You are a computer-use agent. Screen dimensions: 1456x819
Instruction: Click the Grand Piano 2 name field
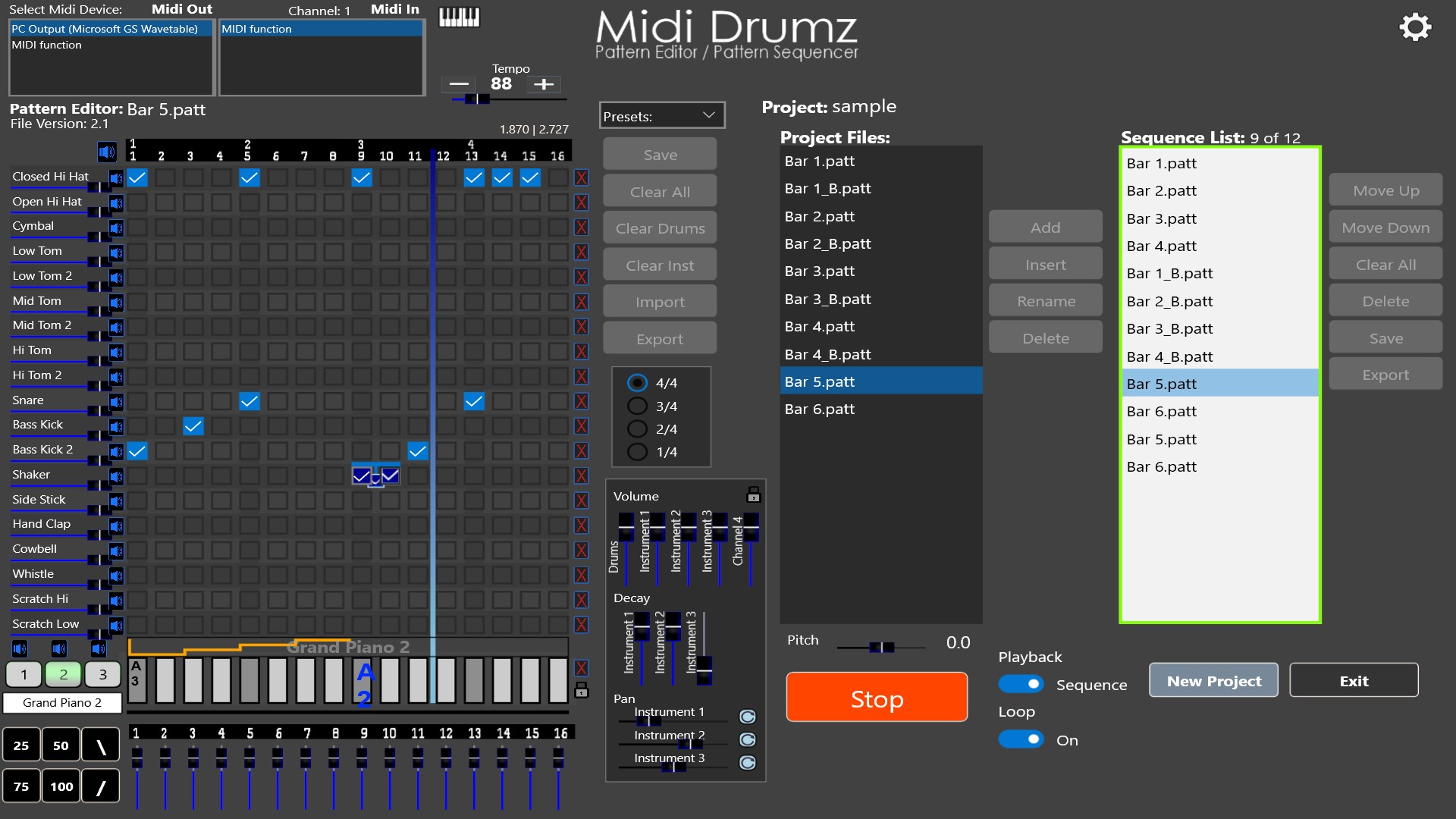tap(62, 702)
